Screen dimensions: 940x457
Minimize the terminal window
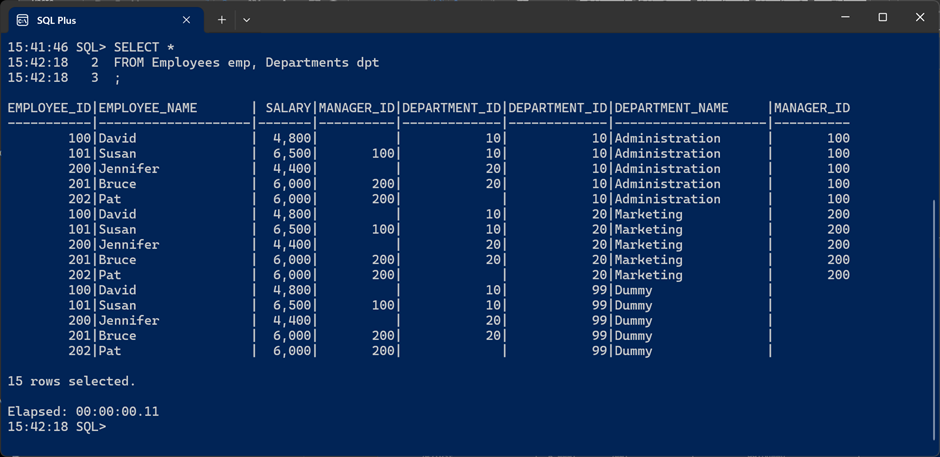[x=845, y=18]
